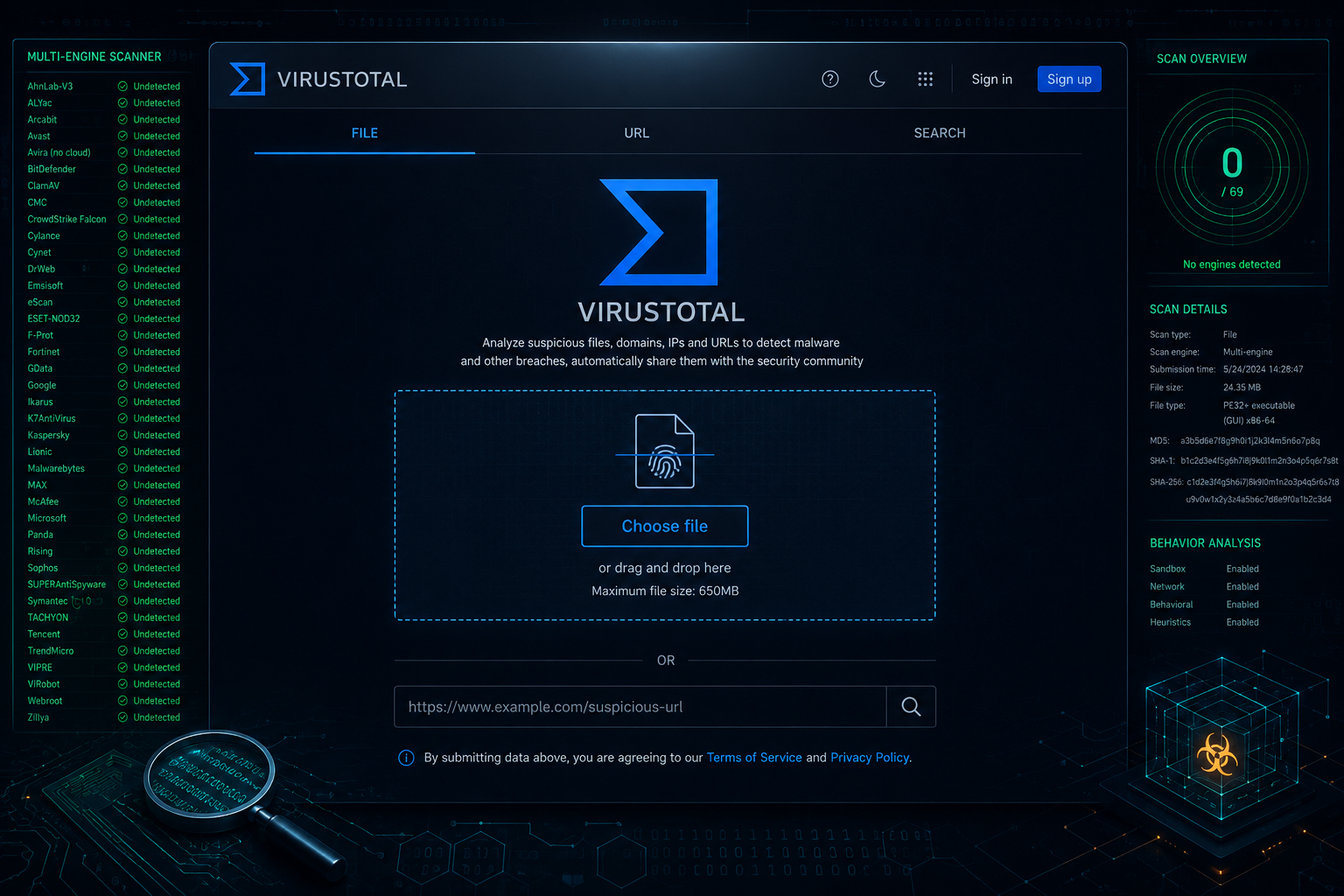The height and width of the screenshot is (896, 1344).
Task: Click the check icon beside AhnLab-V3
Action: 122,87
